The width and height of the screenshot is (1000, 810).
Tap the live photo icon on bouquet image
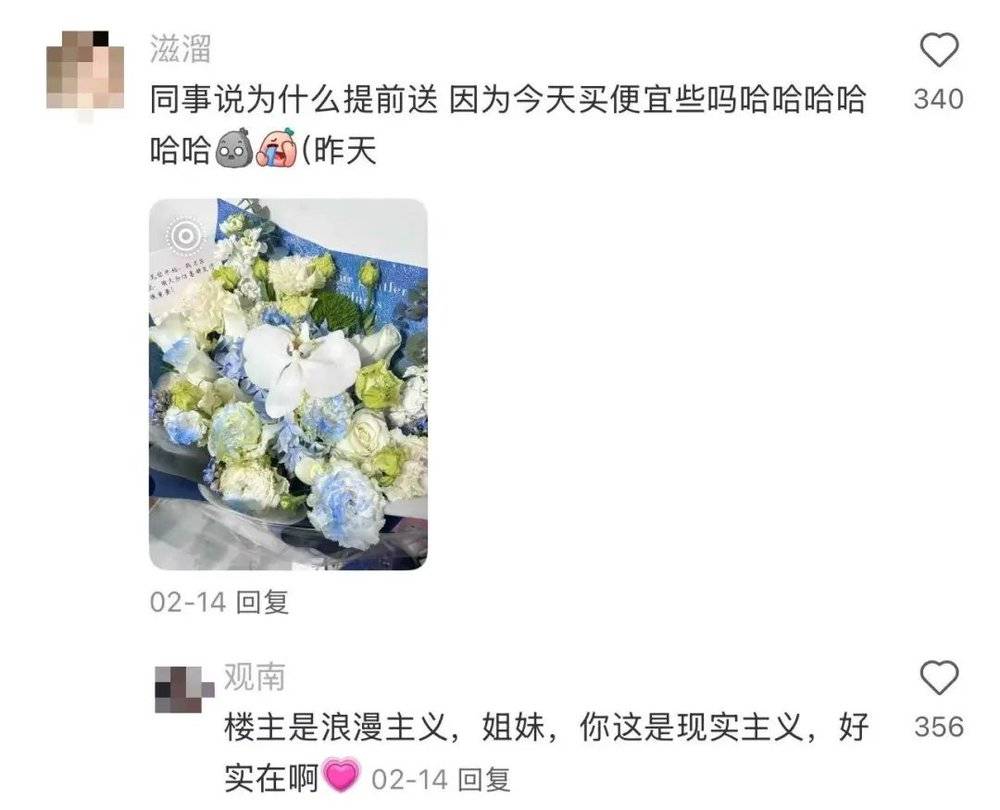pos(185,236)
